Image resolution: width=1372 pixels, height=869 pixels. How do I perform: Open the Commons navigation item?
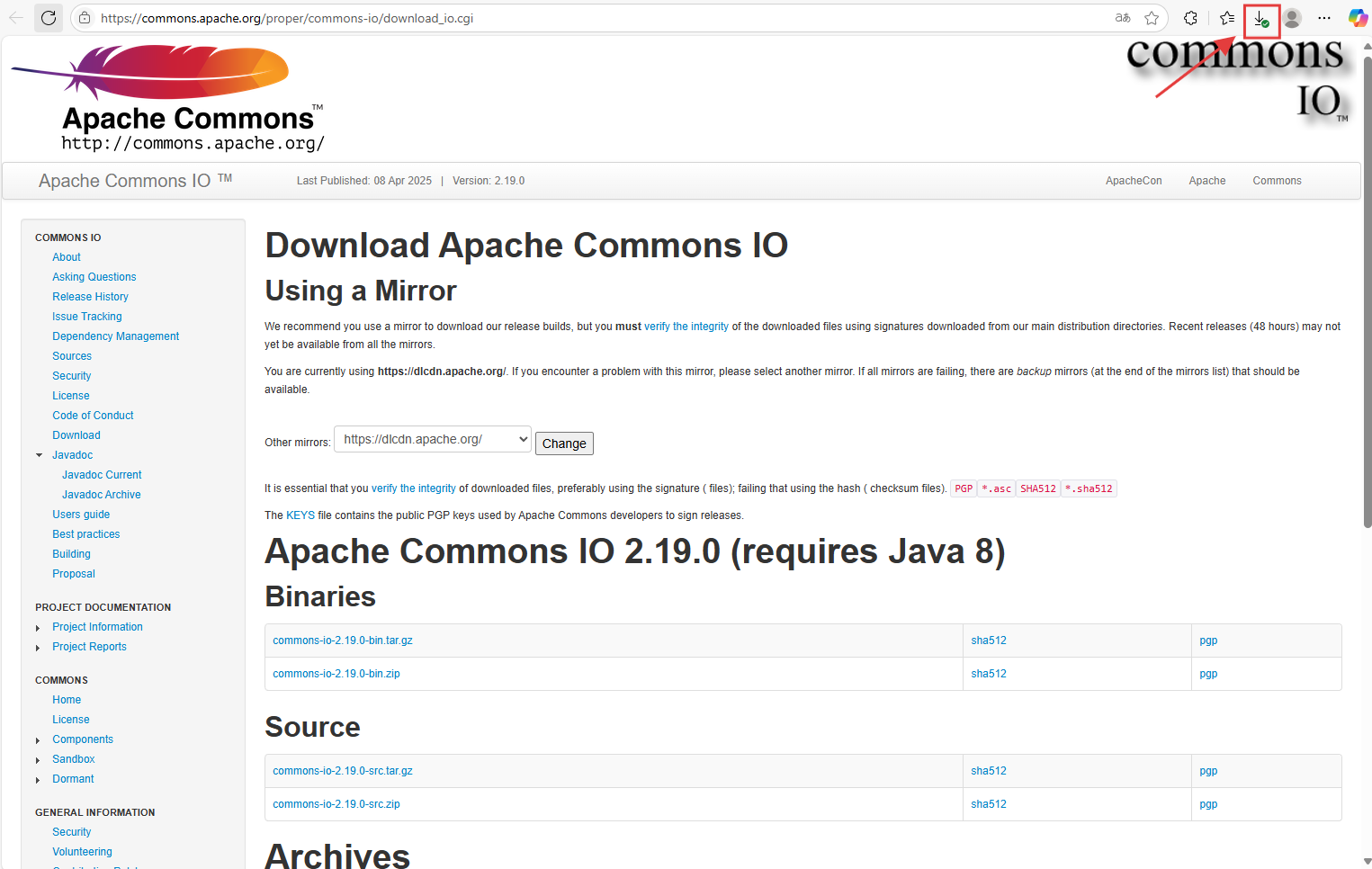click(1277, 181)
